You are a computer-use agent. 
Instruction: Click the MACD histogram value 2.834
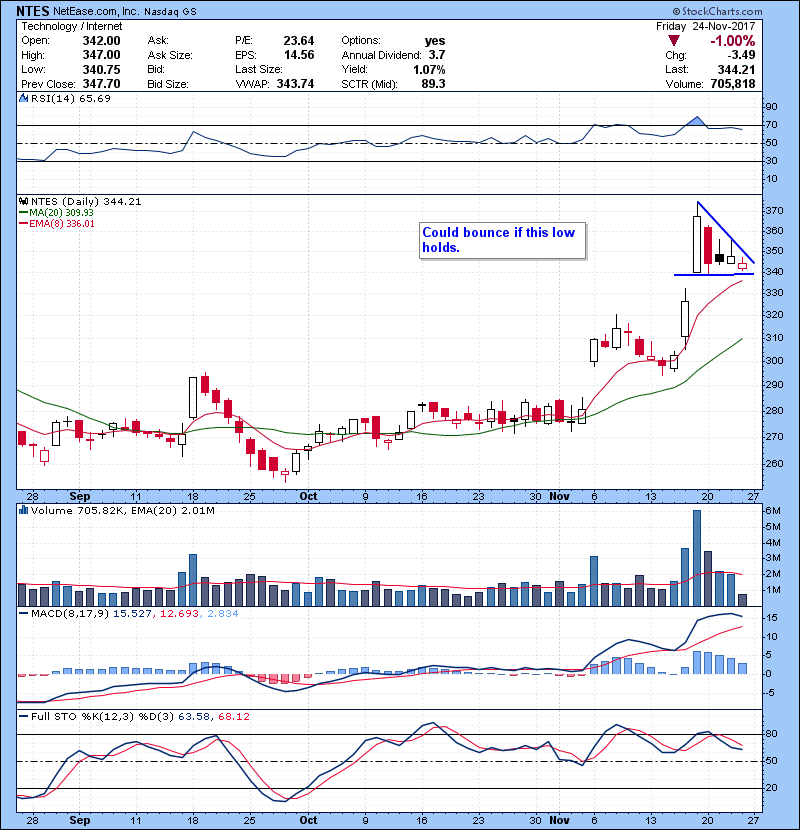pyautogui.click(x=221, y=614)
